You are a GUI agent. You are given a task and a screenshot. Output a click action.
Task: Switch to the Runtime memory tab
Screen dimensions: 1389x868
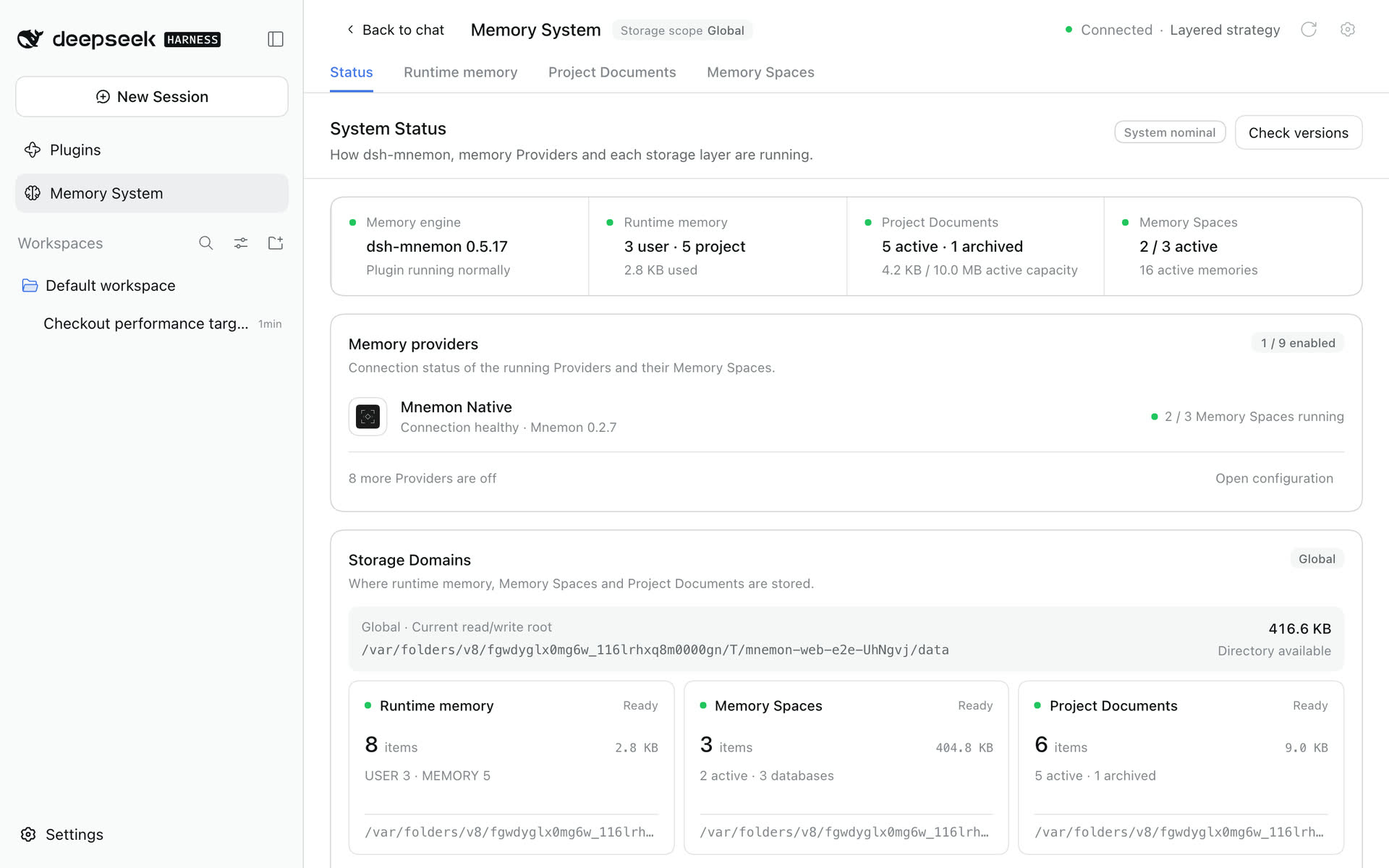coord(461,72)
